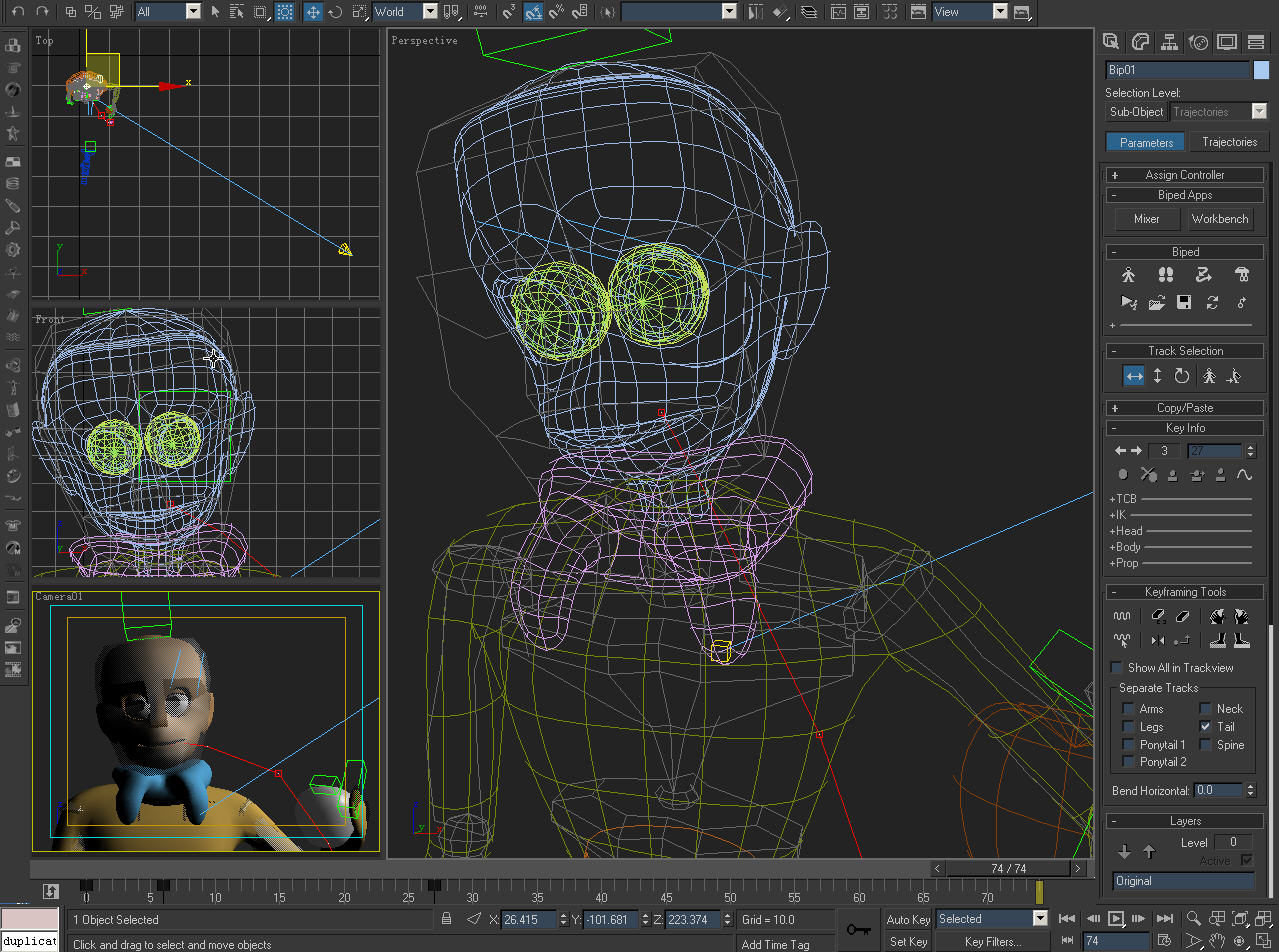Click the Undo arrow in main toolbar
The width and height of the screenshot is (1279, 952).
18,12
